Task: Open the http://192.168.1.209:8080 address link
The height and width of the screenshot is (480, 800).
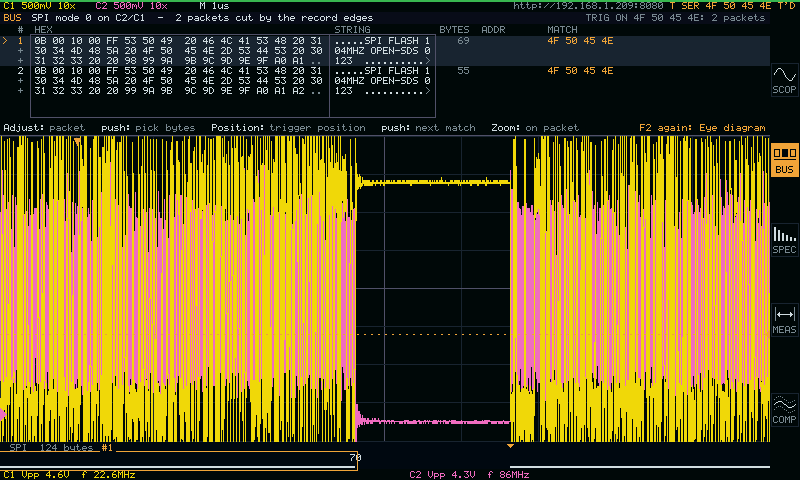Action: point(588,6)
